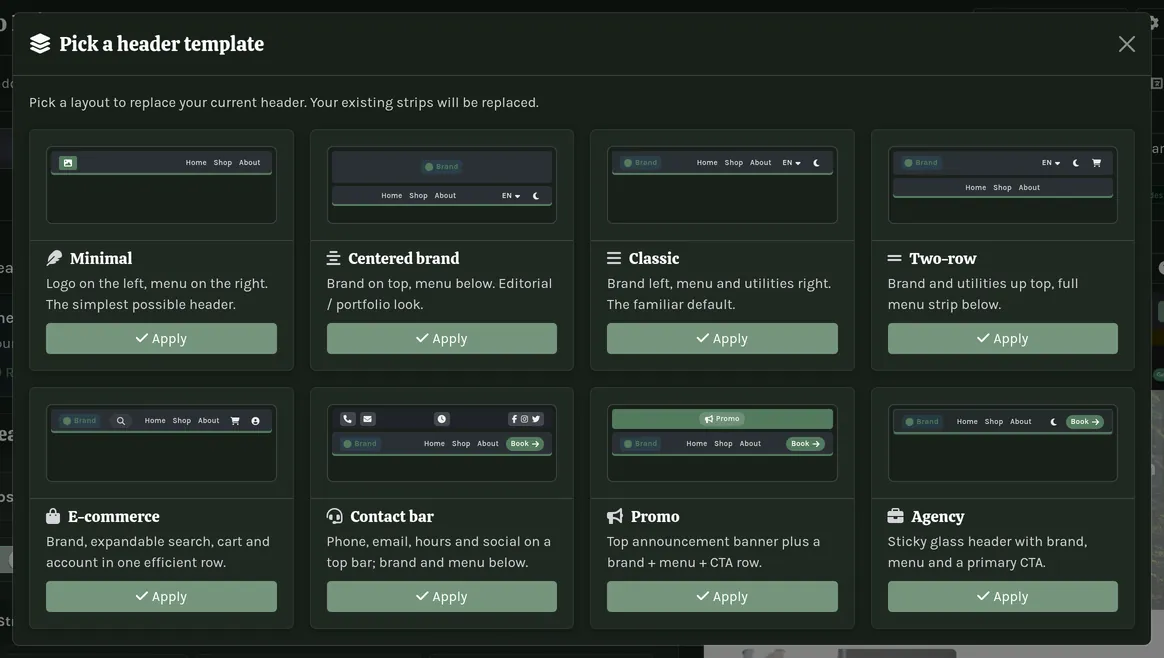Viewport: 1164px width, 658px height.
Task: Click 'Top announcement banner plus a' description
Action: tap(713, 541)
